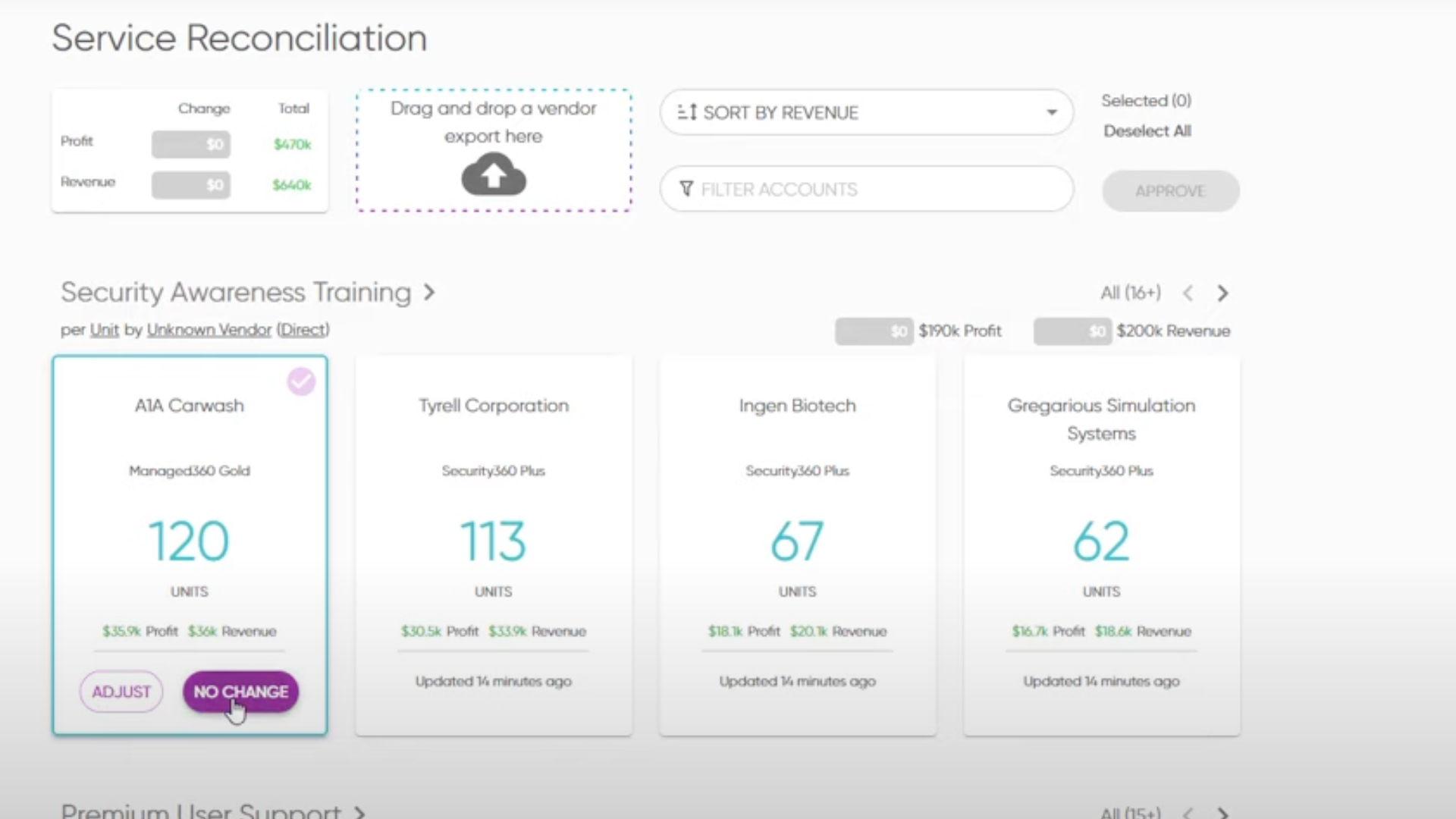Focus the Filter Accounts input field
The width and height of the screenshot is (1456, 819).
click(x=867, y=189)
